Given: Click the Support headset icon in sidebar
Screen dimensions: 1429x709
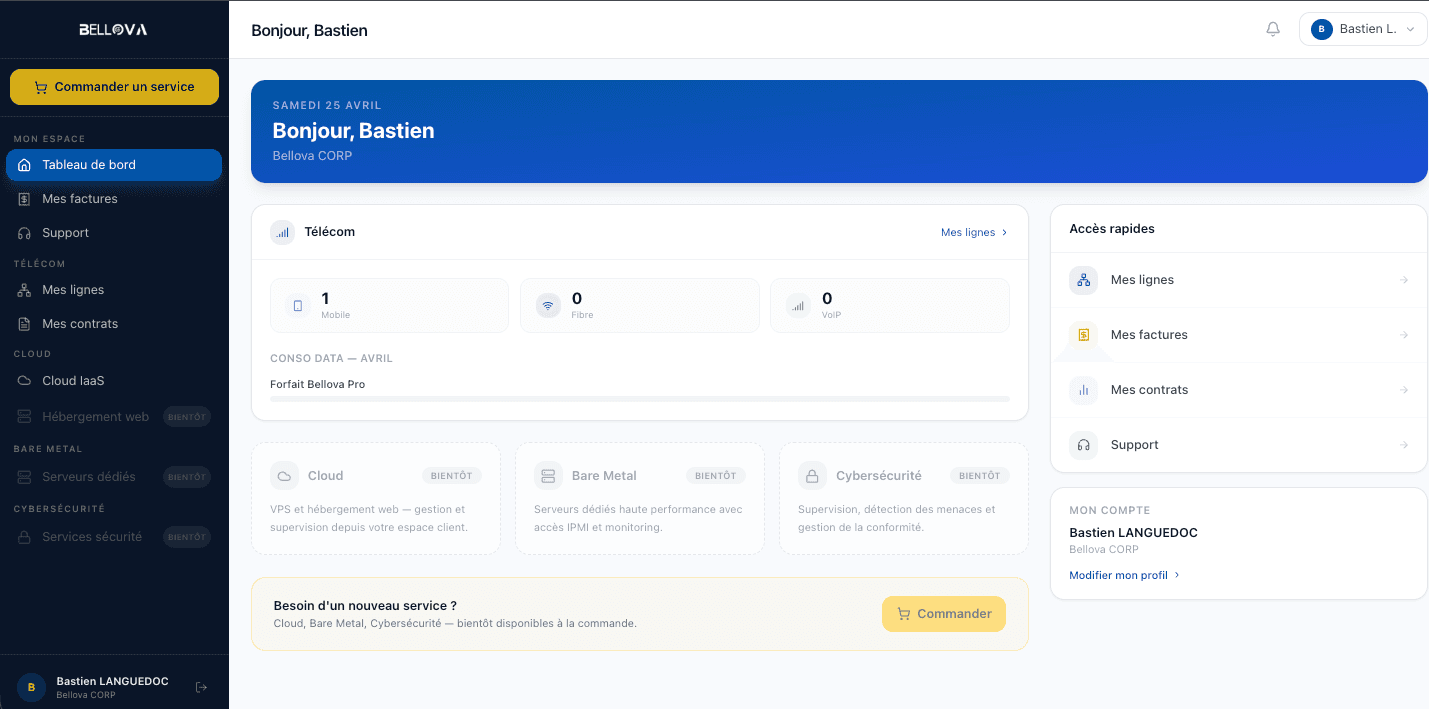Looking at the screenshot, I should (x=23, y=232).
